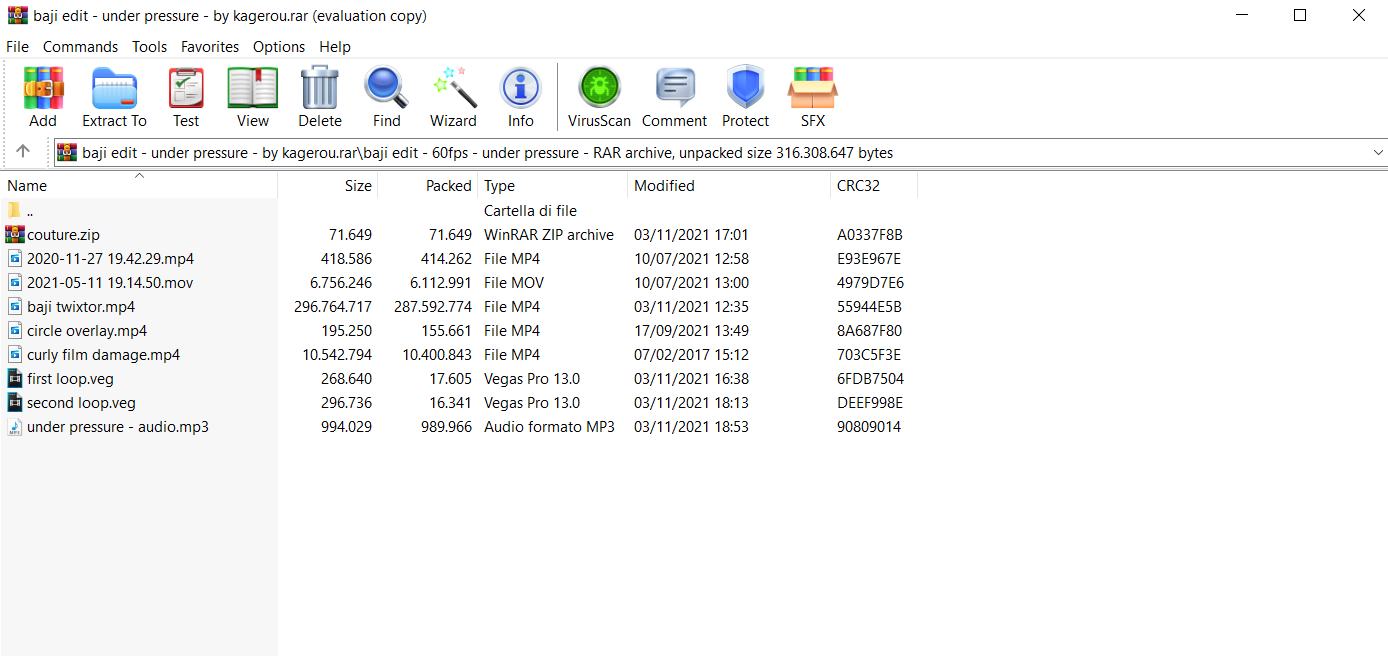Open the Options menu
This screenshot has width=1388, height=656.
(x=279, y=47)
